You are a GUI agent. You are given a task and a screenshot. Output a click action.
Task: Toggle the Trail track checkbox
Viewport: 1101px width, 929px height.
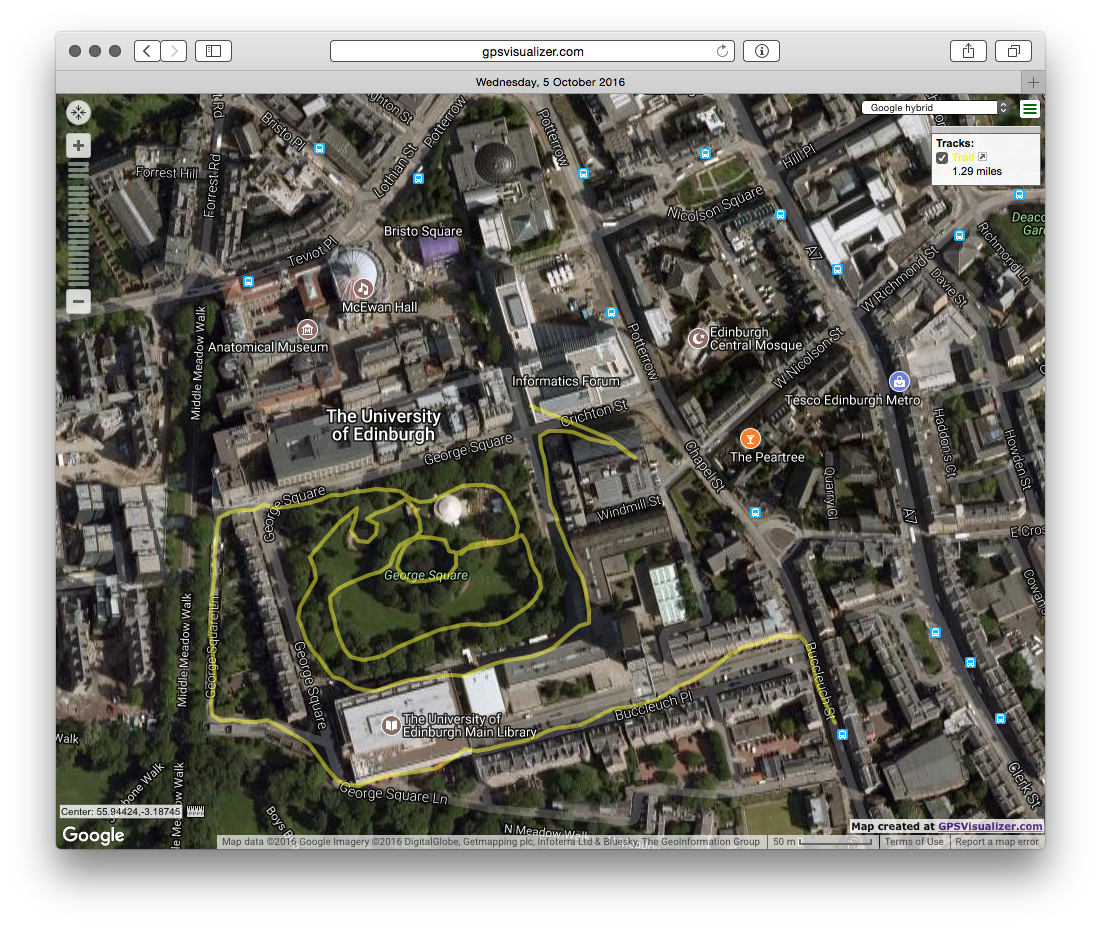click(942, 157)
